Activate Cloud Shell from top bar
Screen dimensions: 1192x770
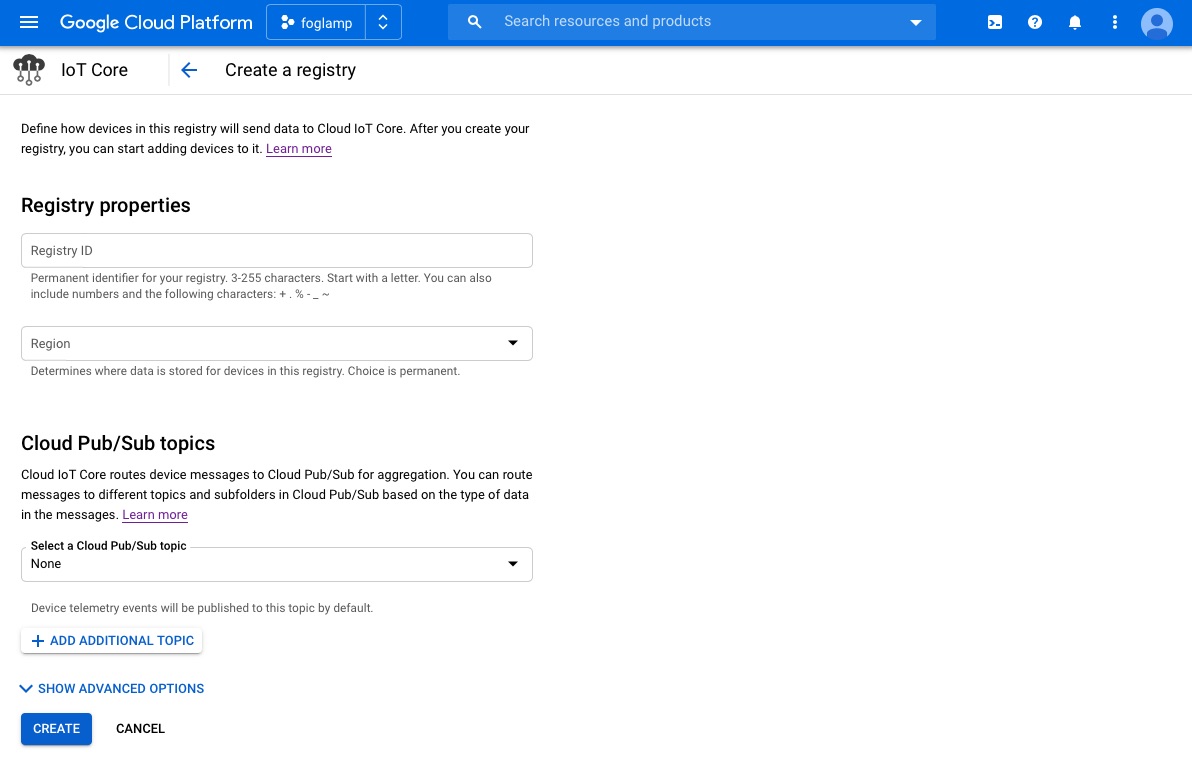[995, 22]
